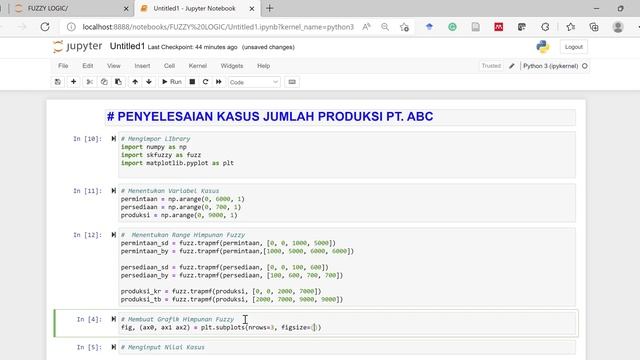The height and width of the screenshot is (360, 640).
Task: Toggle read aloud icon in address bar
Action: coord(367,27)
